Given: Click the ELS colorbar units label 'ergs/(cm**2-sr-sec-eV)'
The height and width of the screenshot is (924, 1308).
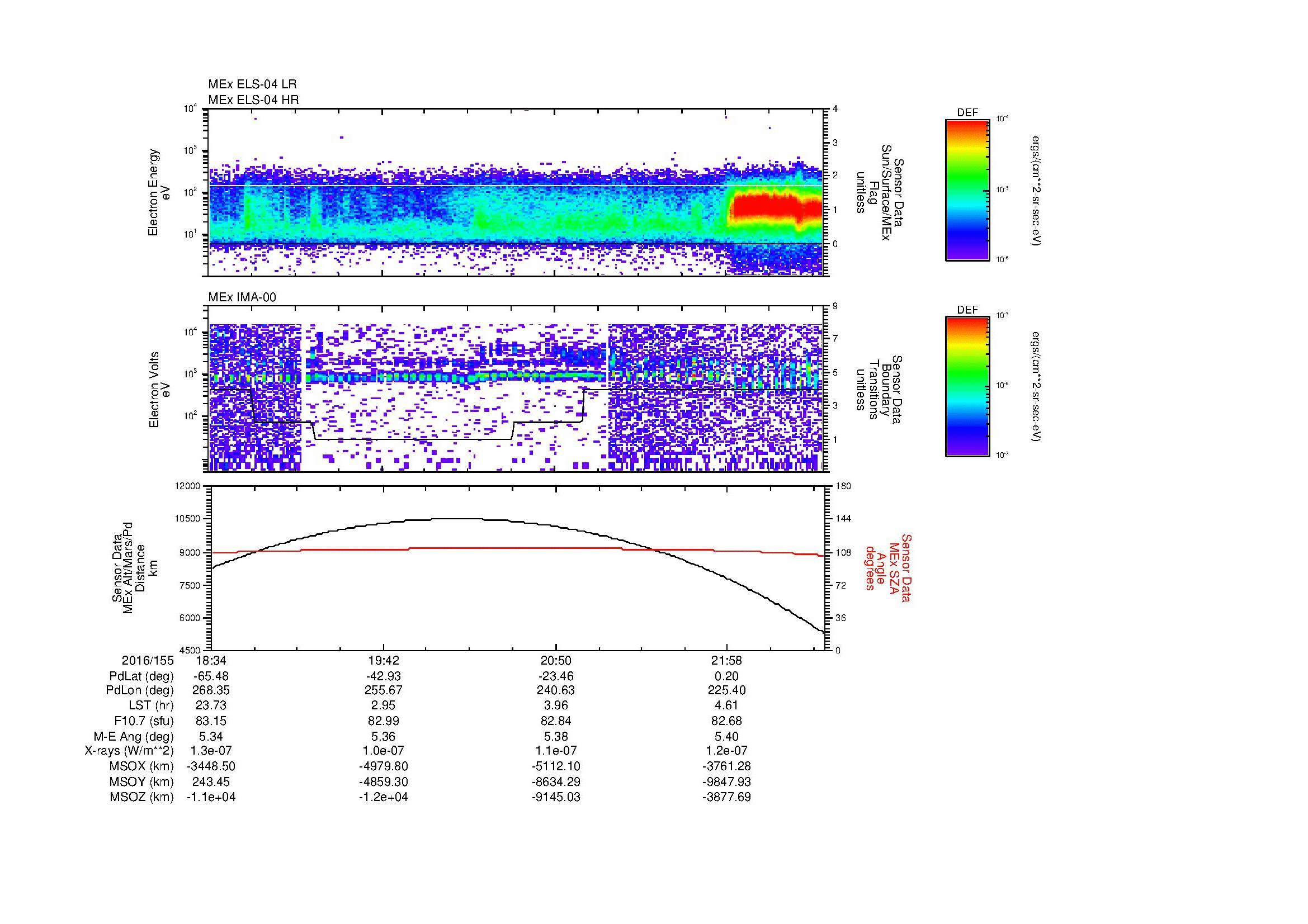Looking at the screenshot, I should pyautogui.click(x=1037, y=191).
